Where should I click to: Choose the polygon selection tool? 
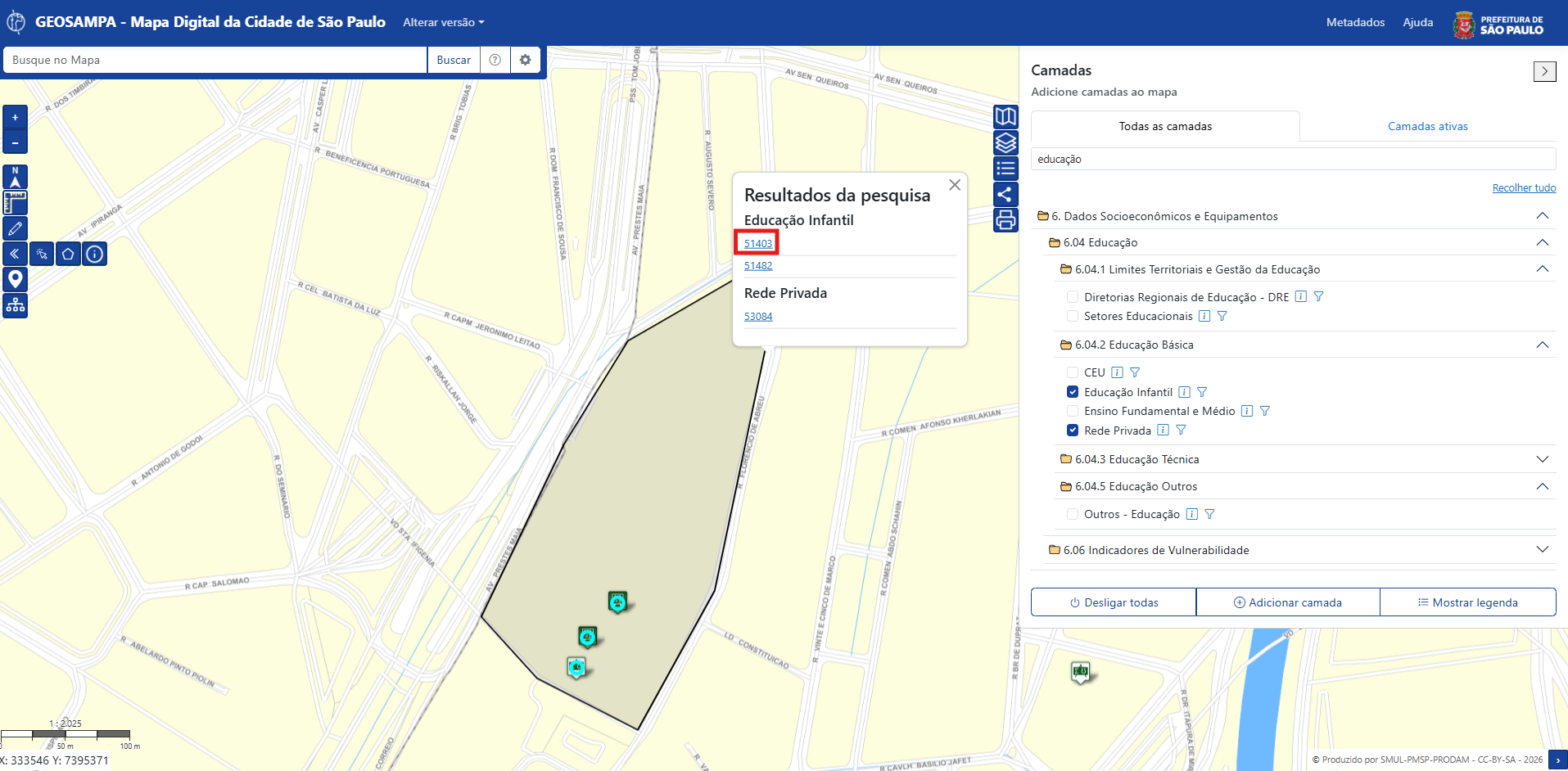[68, 254]
